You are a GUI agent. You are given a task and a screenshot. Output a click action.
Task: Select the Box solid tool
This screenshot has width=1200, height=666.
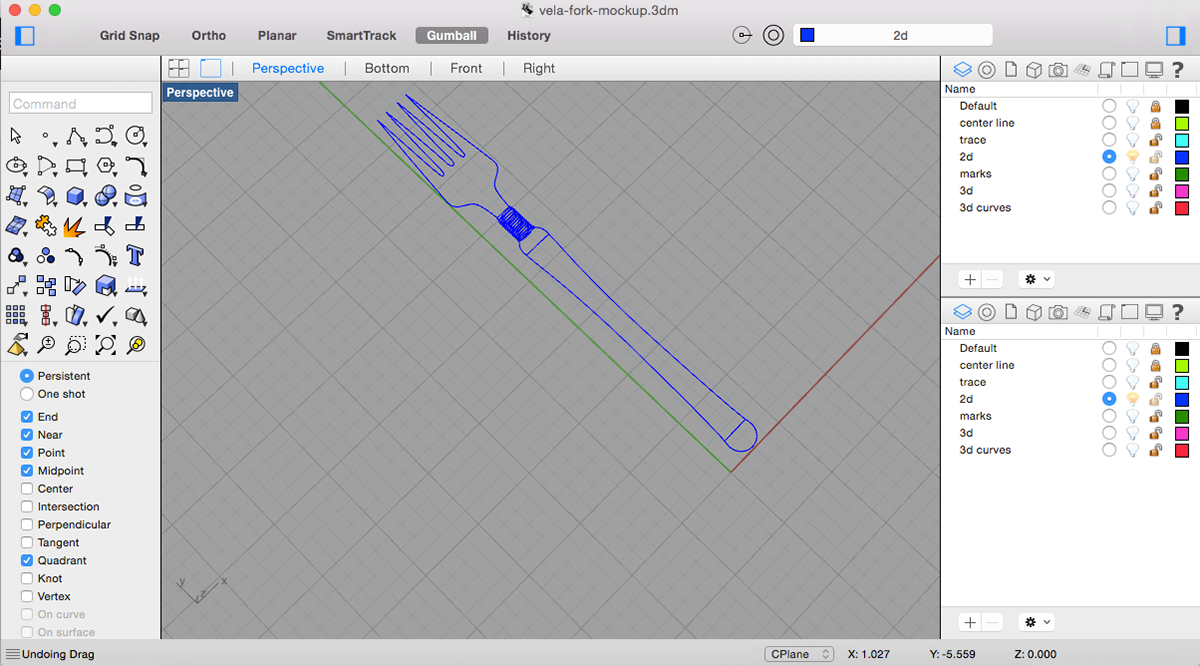coord(76,196)
